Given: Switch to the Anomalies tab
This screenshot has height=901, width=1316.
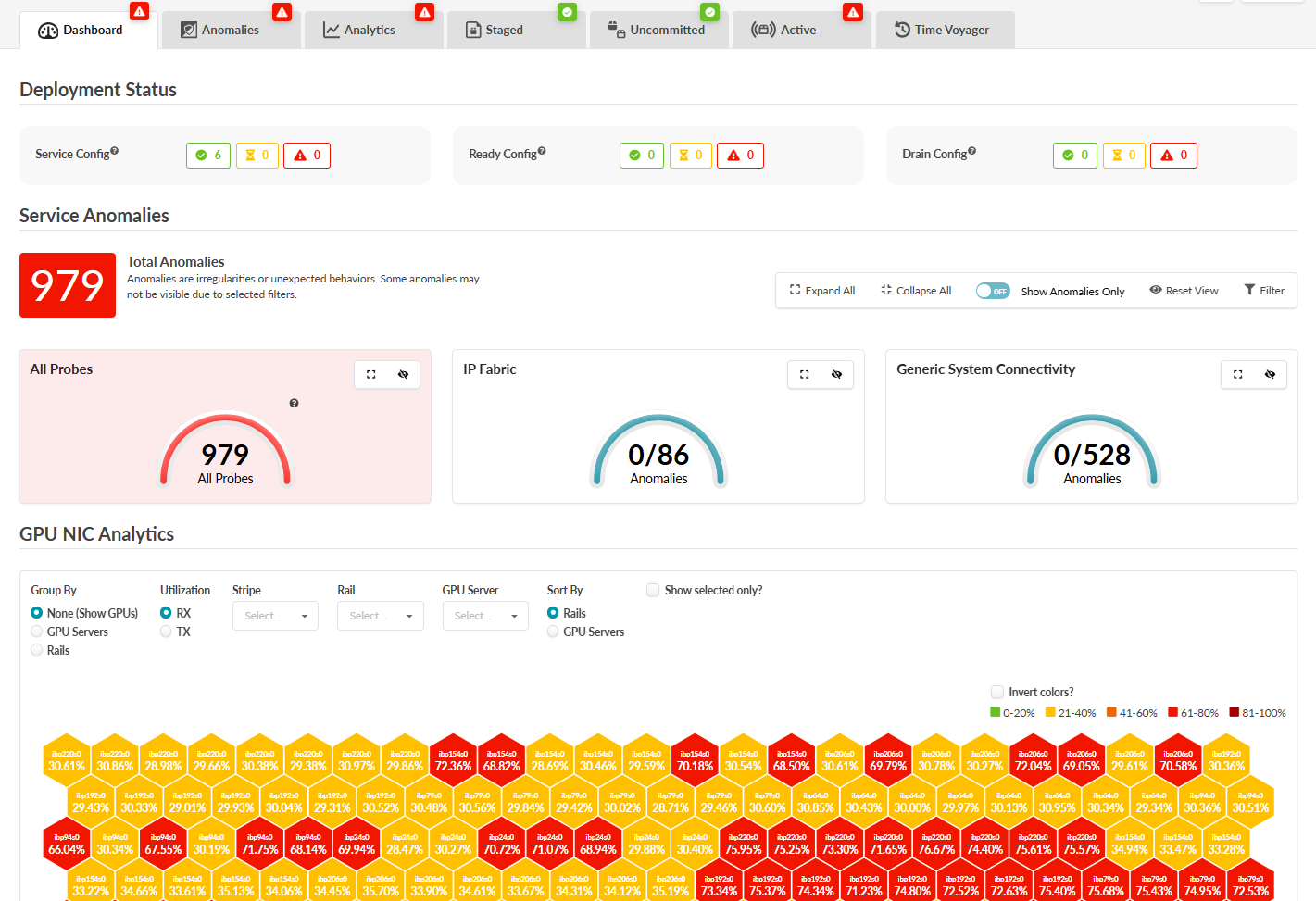Looking at the screenshot, I should (230, 30).
